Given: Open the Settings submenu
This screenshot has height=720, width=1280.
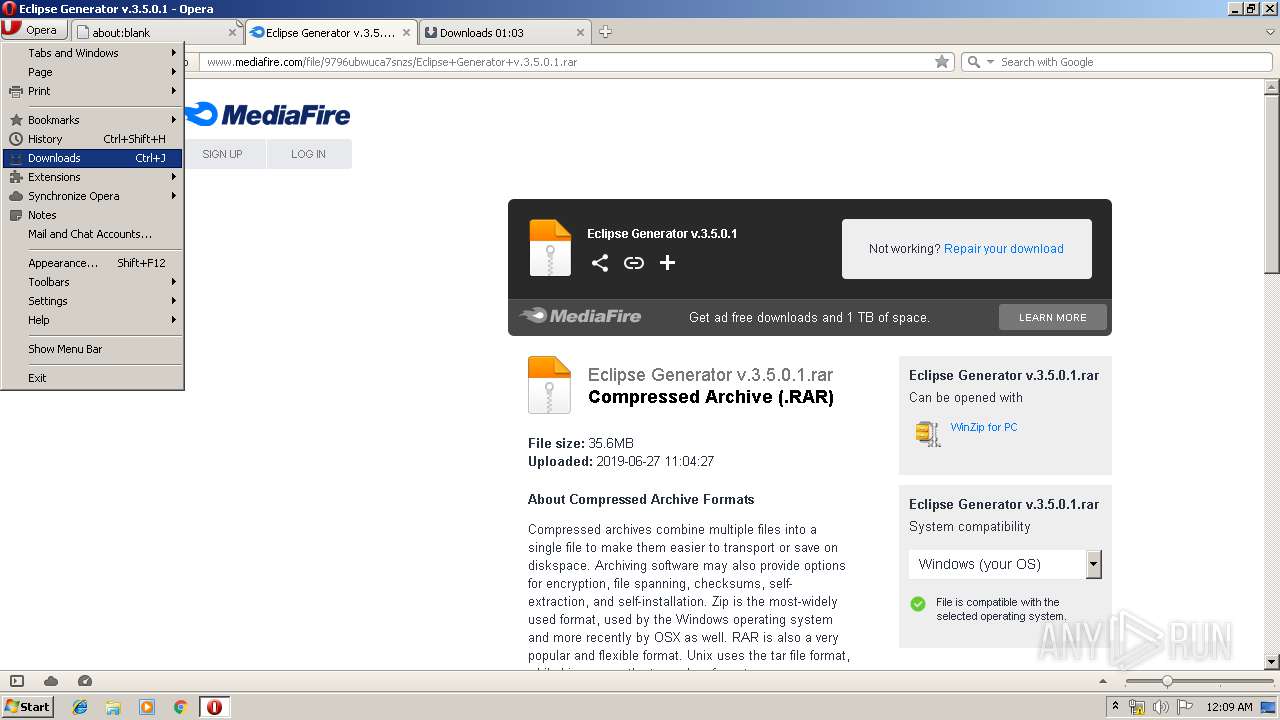Looking at the screenshot, I should [92, 301].
